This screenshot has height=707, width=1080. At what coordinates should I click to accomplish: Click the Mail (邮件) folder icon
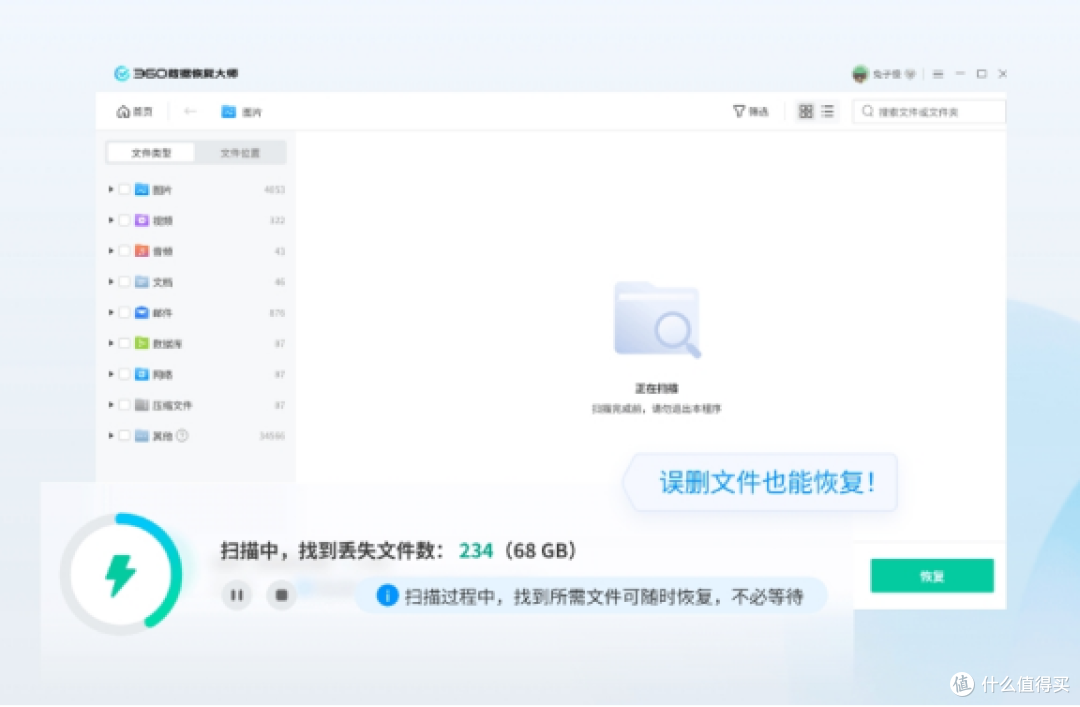(142, 313)
